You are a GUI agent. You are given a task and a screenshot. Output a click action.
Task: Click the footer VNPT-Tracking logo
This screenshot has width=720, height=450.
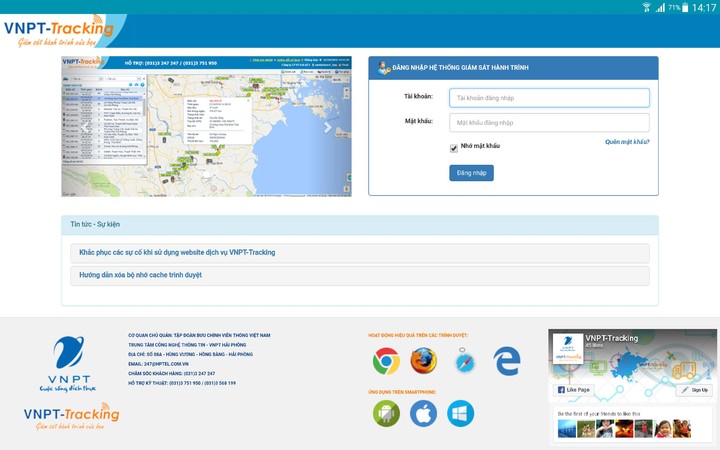click(x=71, y=416)
